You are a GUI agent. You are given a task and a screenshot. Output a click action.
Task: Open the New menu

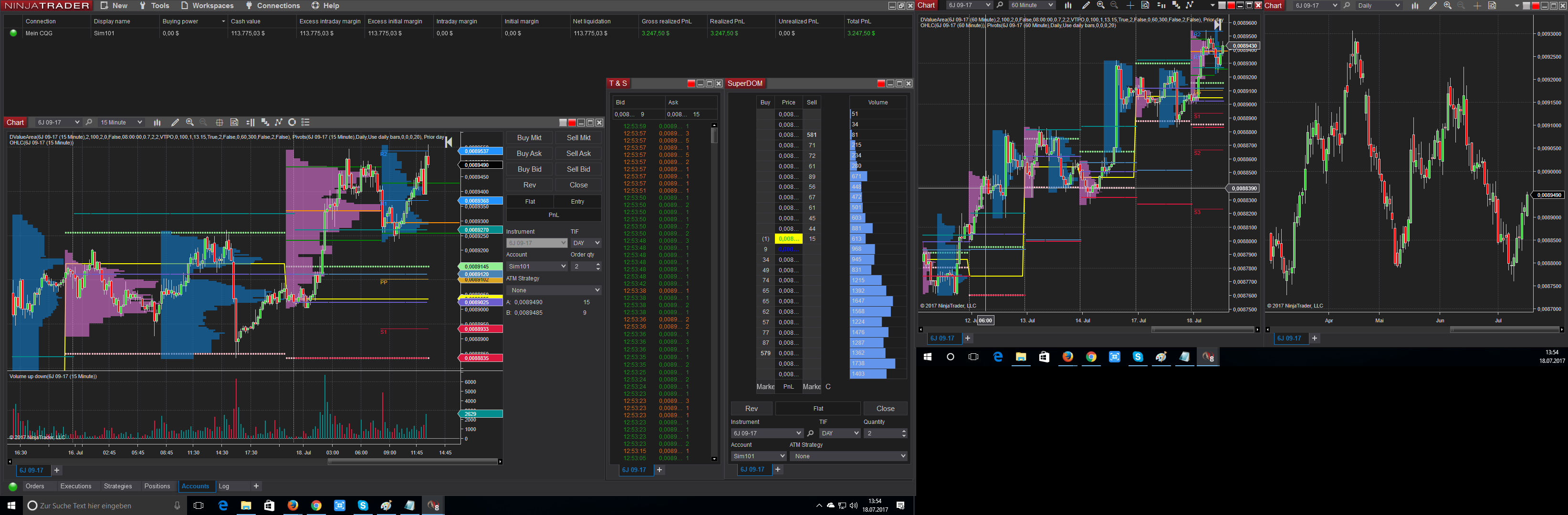coord(114,5)
